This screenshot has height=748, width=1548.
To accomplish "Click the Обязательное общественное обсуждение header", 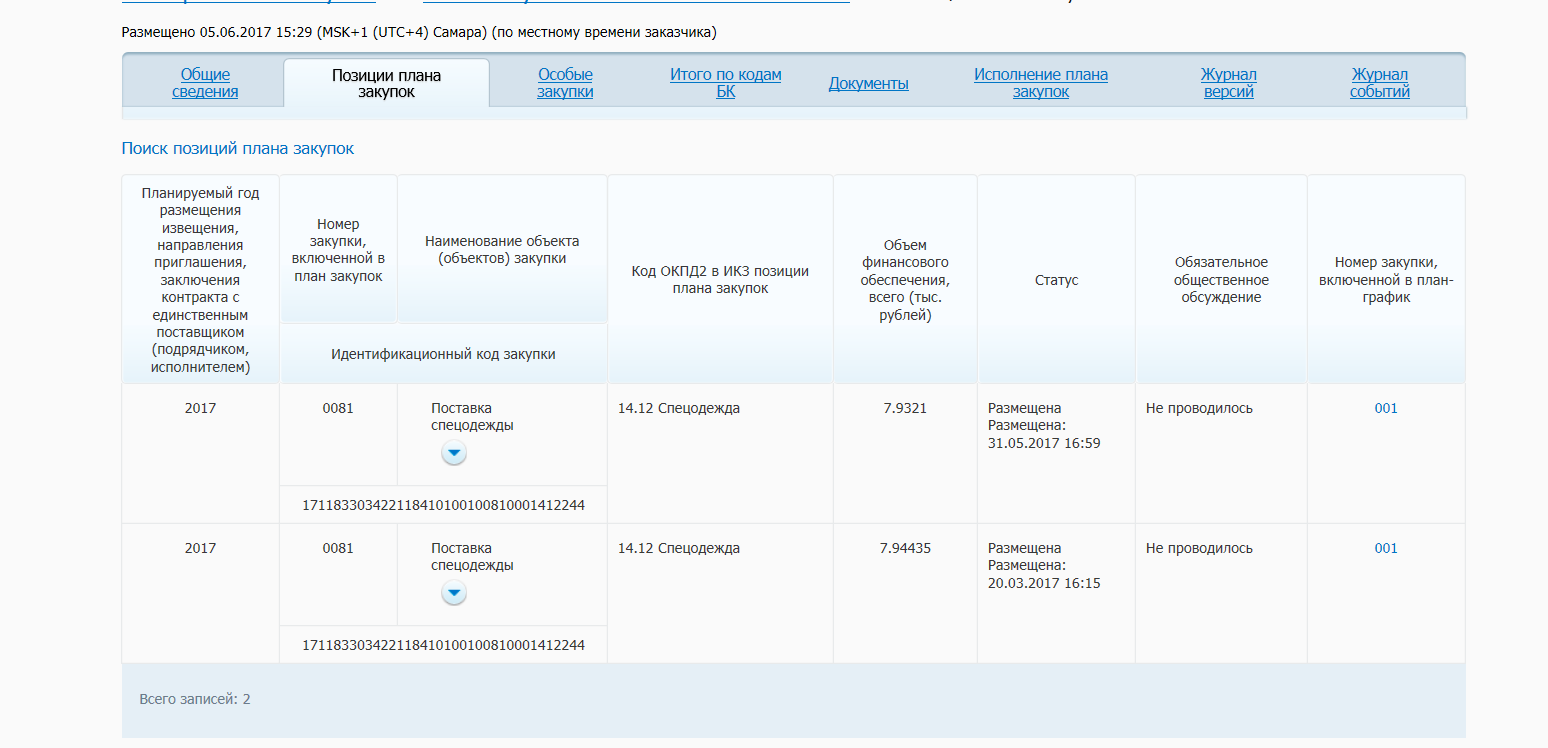I will tap(1221, 280).
